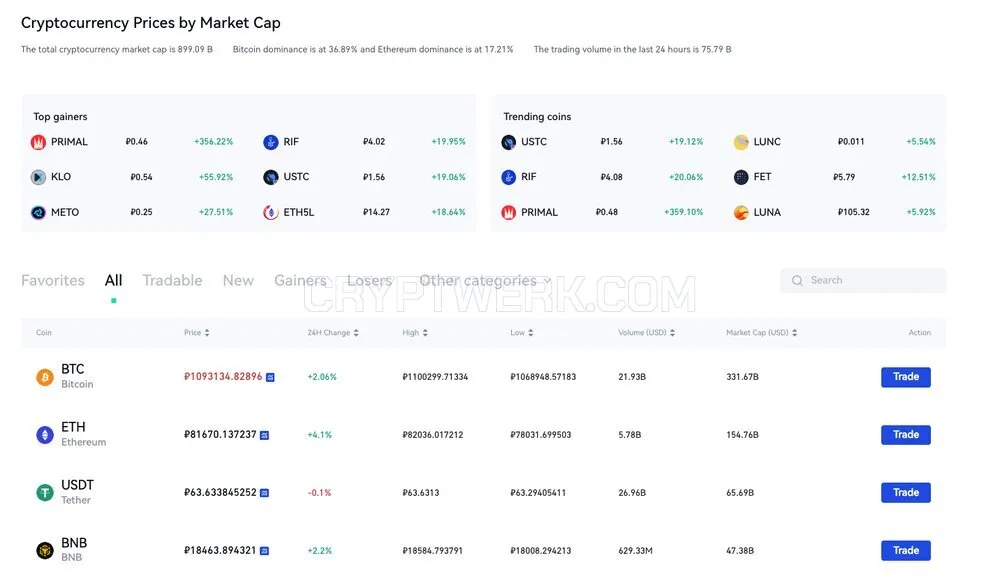
Task: Sort the table by Price
Action: [x=197, y=333]
